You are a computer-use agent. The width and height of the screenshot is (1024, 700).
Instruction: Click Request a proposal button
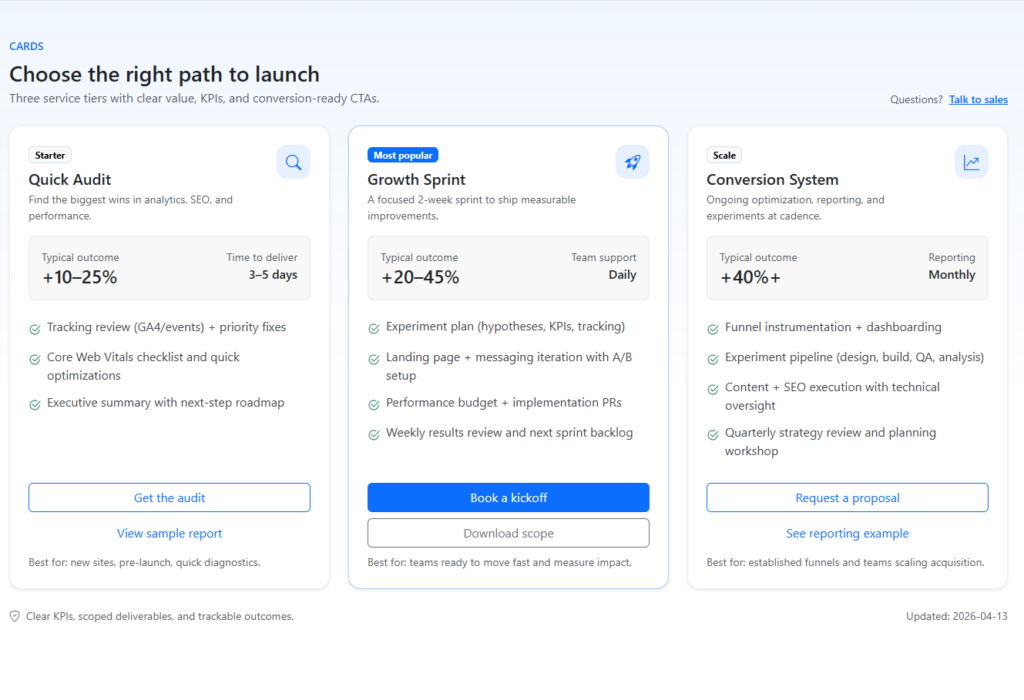847,498
